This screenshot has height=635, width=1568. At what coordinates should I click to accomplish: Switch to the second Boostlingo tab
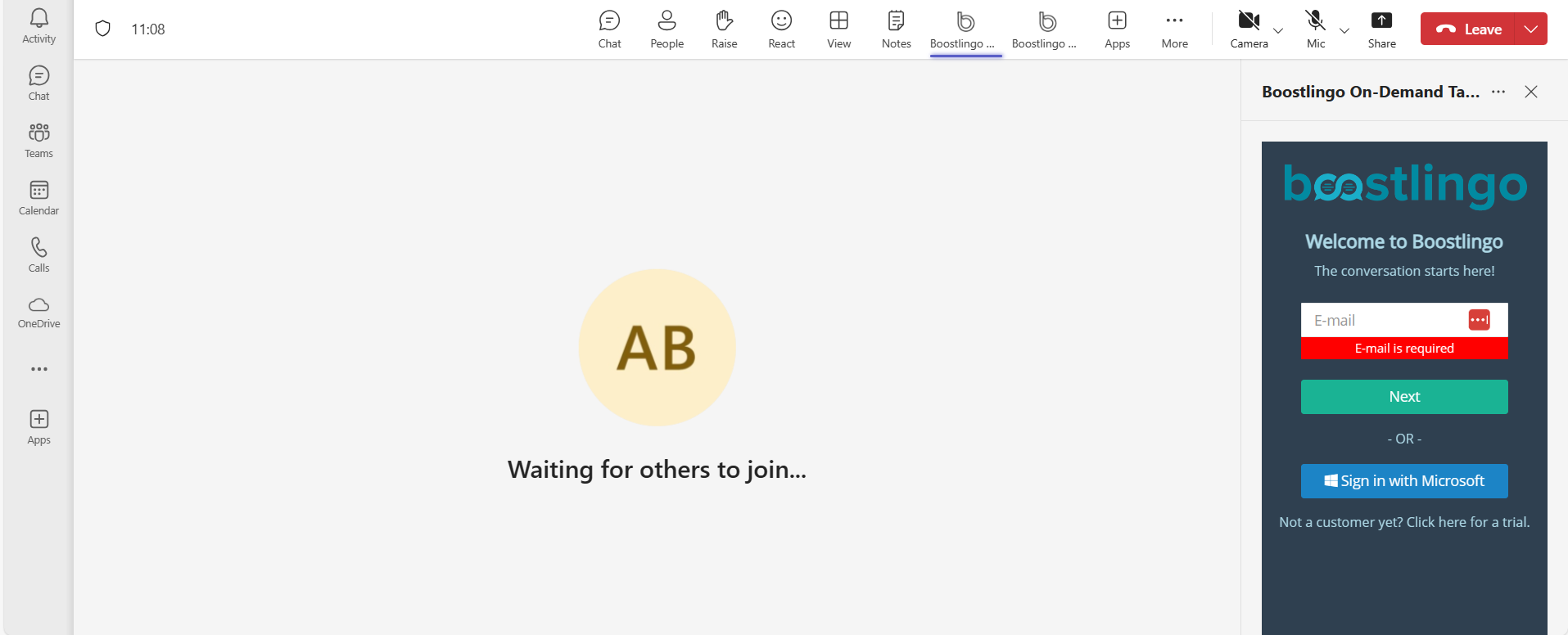pyautogui.click(x=1045, y=29)
